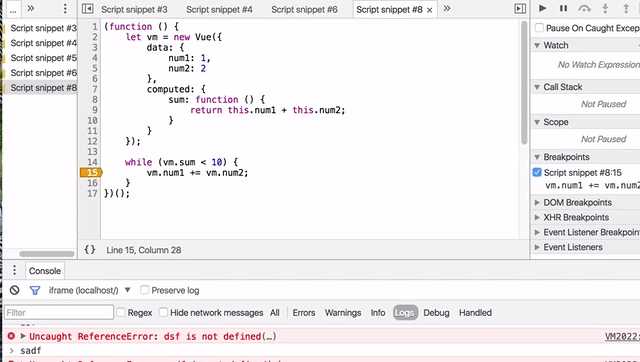The image size is (640, 362).
Task: Resume script execution with play icon
Action: pos(542,8)
